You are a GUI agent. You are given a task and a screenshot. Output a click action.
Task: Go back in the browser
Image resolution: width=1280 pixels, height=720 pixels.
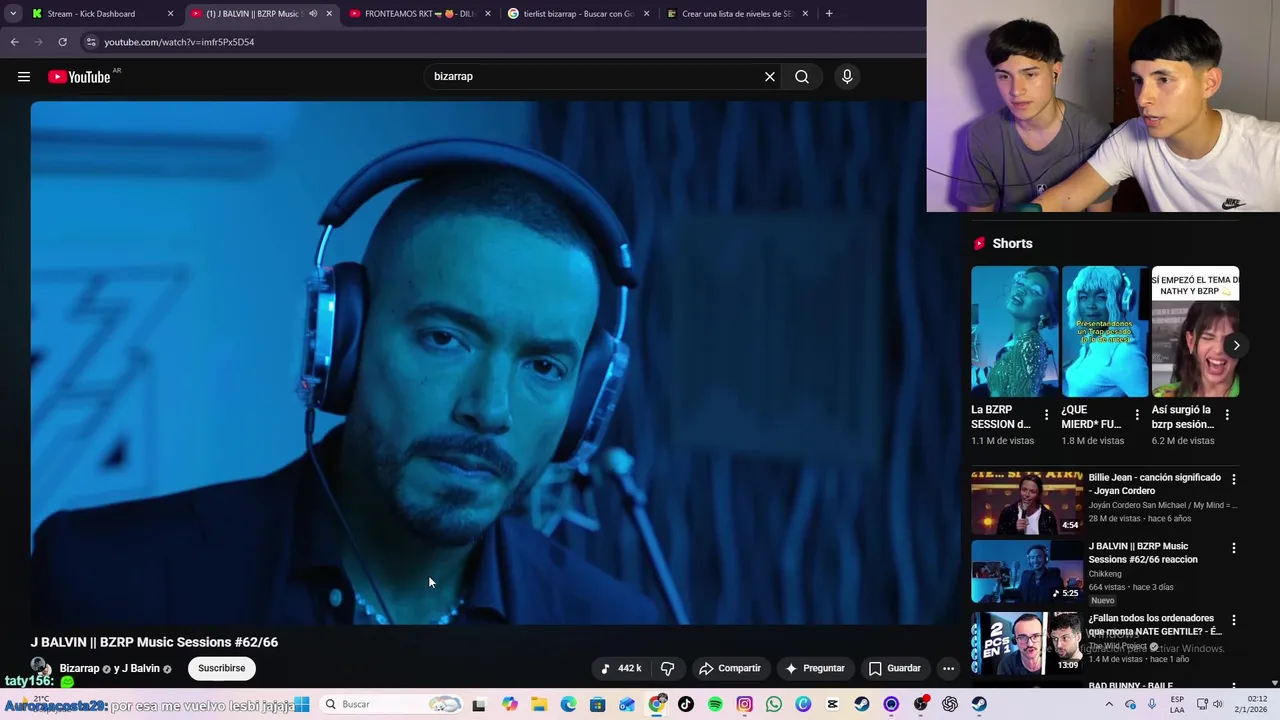14,42
